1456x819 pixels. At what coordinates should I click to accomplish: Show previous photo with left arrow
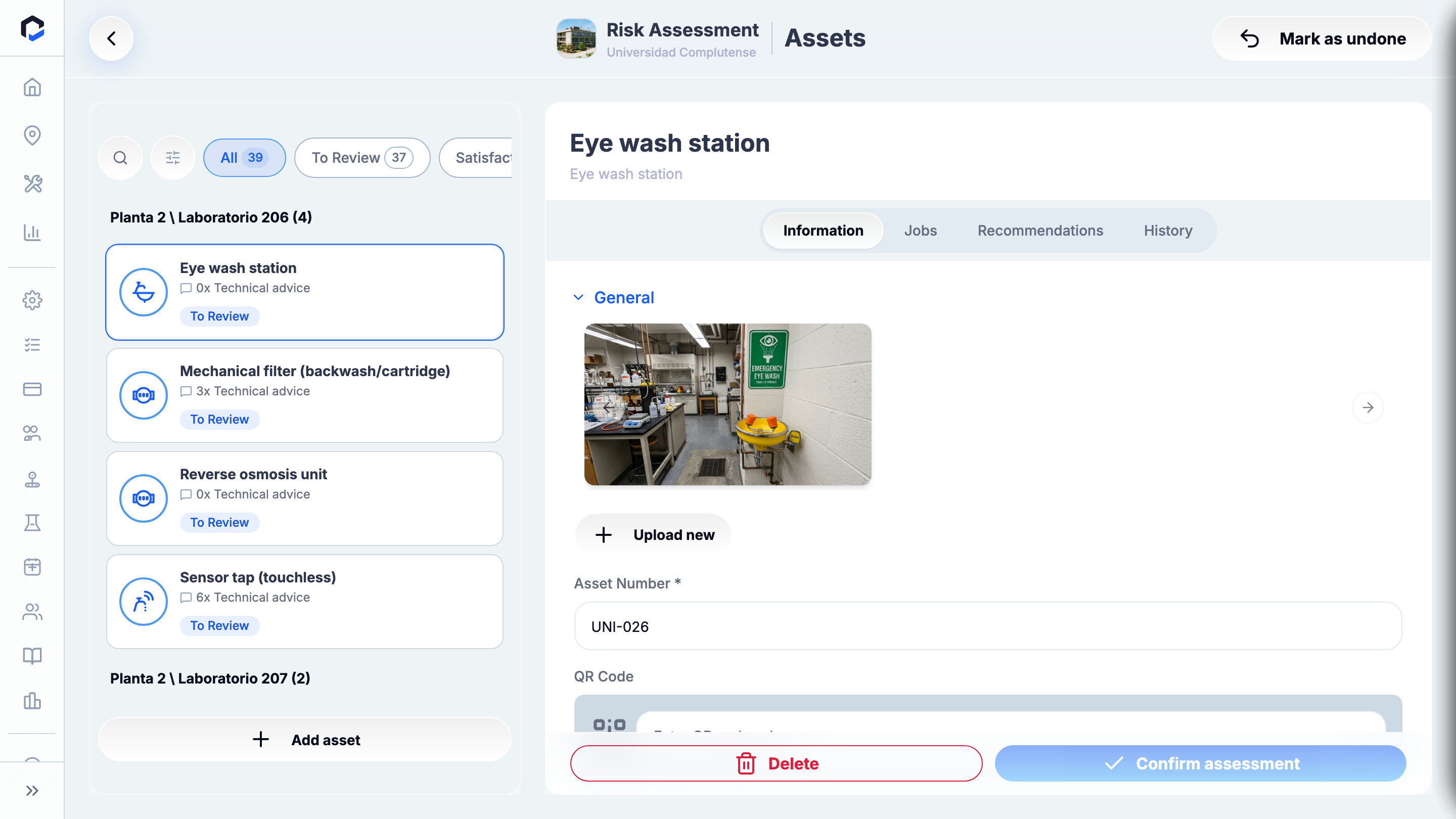tap(608, 407)
